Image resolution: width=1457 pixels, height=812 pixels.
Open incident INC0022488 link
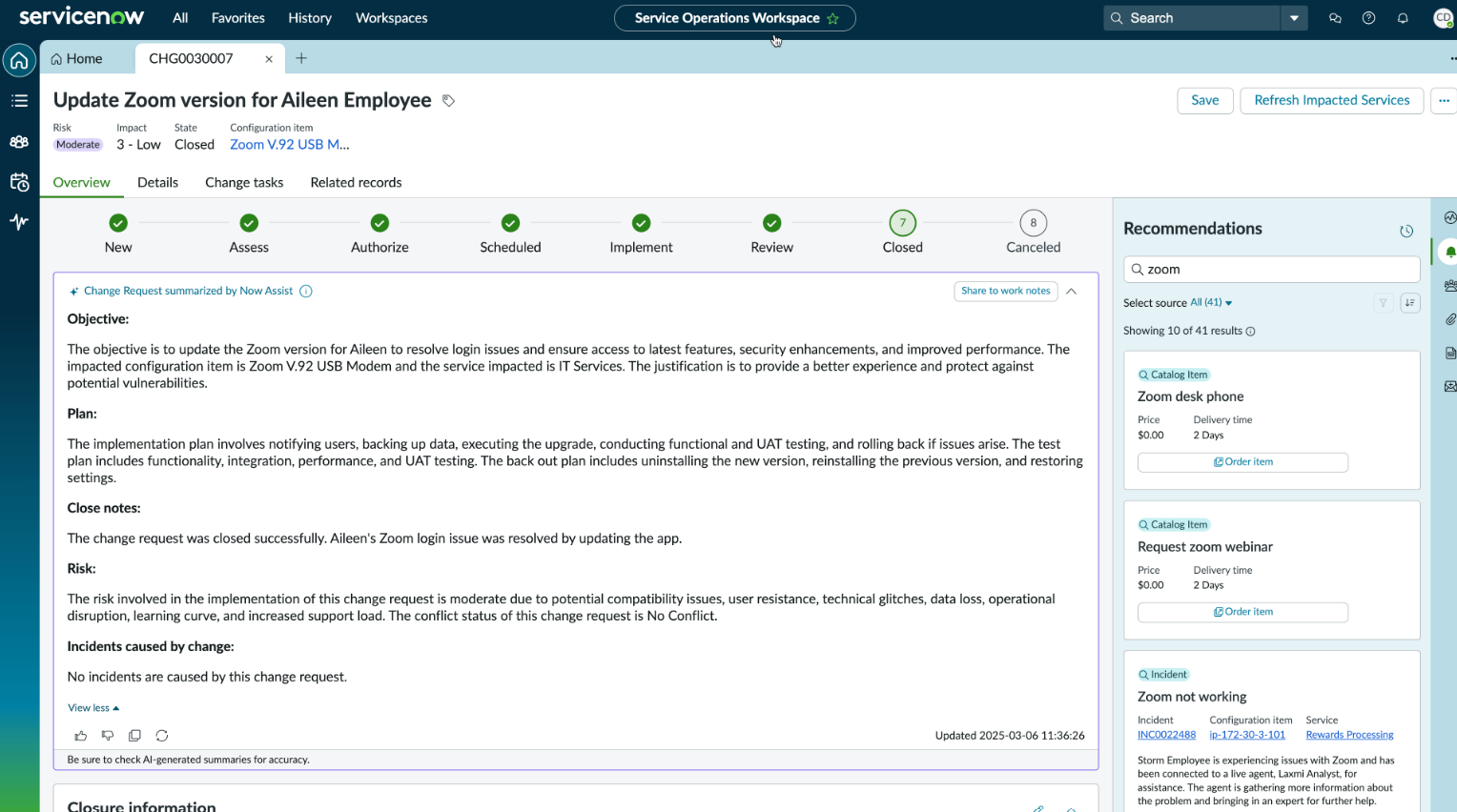1166,735
